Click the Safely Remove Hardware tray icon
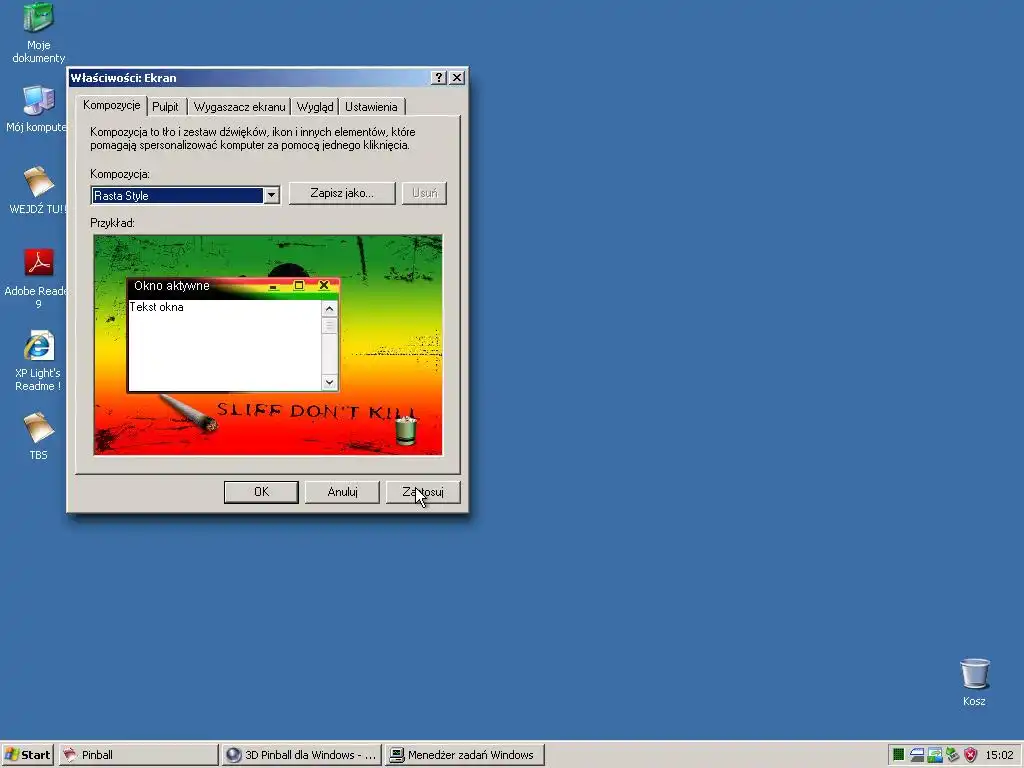The width and height of the screenshot is (1024, 768). click(x=952, y=755)
